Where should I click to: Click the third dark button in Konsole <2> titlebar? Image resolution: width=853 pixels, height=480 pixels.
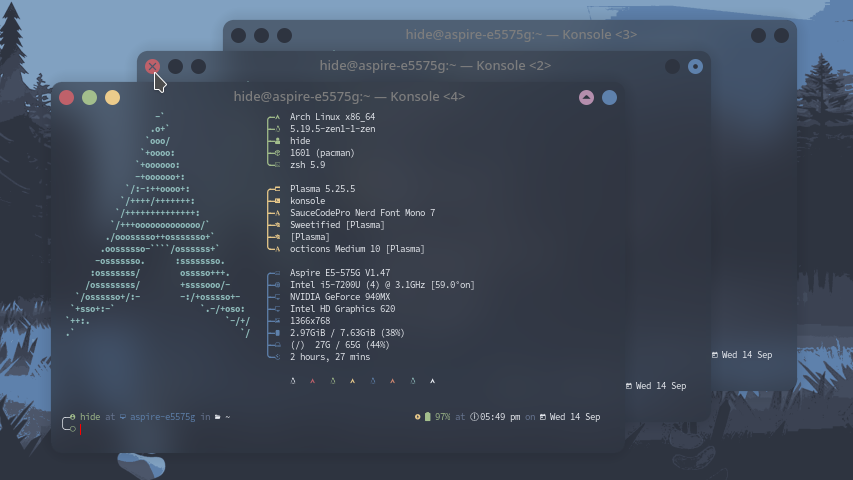click(x=199, y=66)
